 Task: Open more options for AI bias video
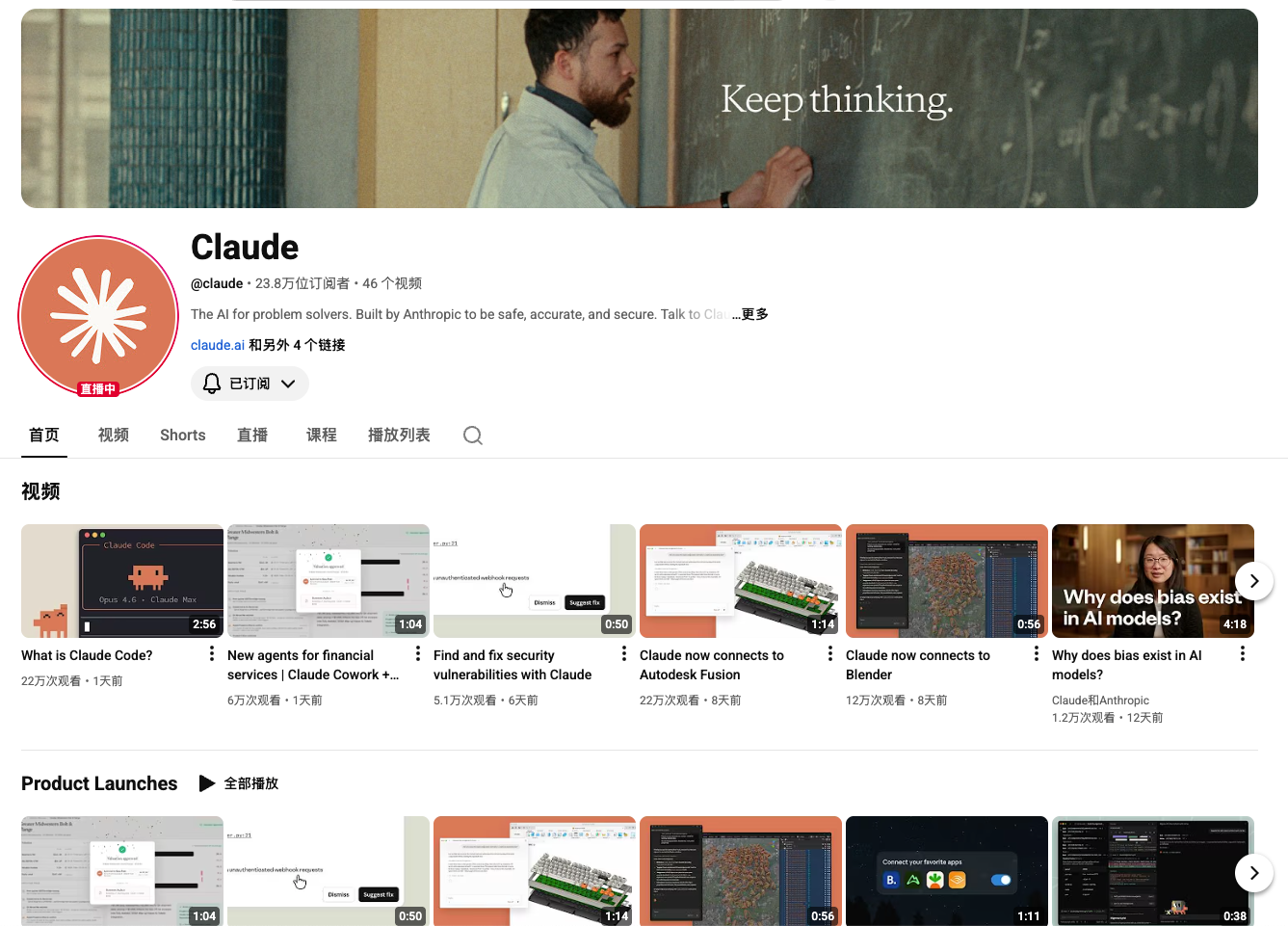tap(1243, 654)
